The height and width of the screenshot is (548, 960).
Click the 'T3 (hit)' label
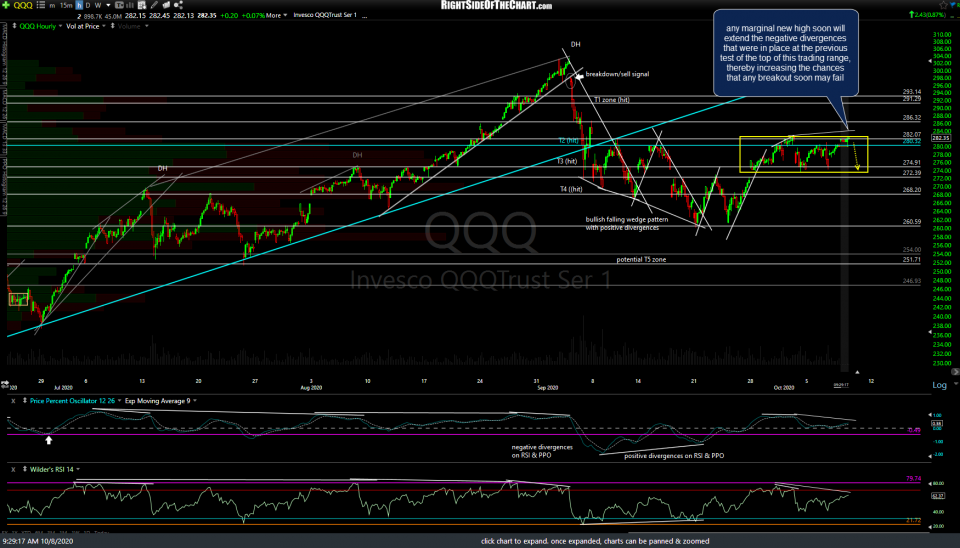click(567, 162)
